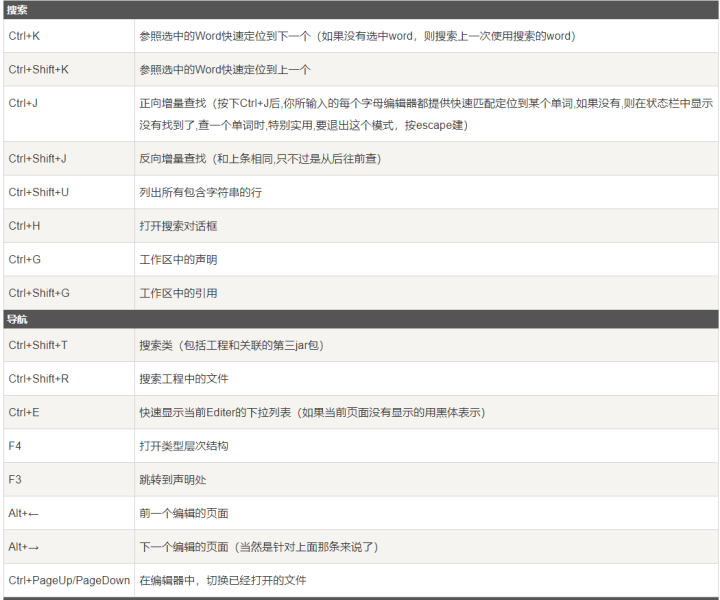720x600 pixels.
Task: Select the F4 shortcut cell
Action: coord(69,446)
